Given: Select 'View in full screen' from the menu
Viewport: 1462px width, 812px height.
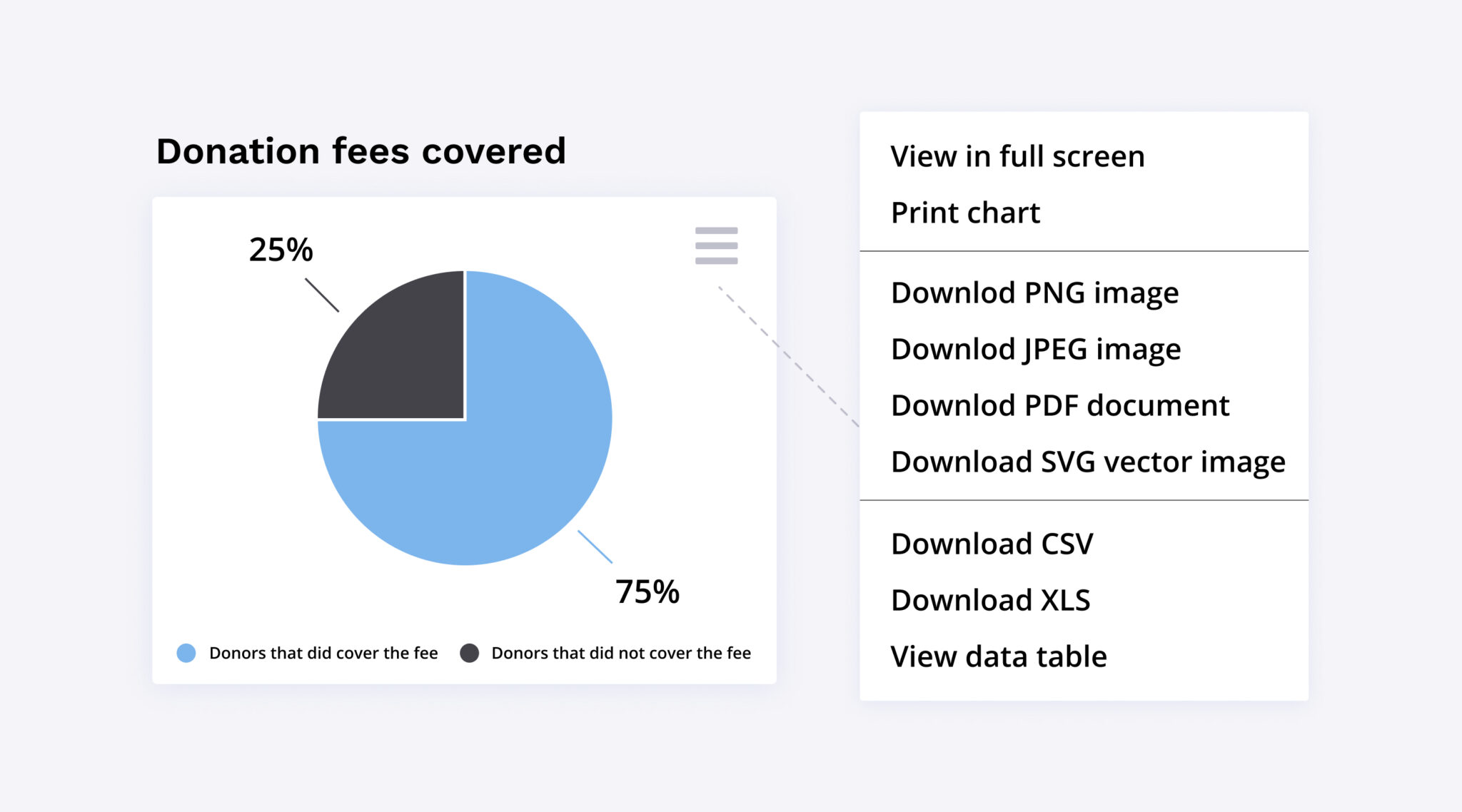Looking at the screenshot, I should pyautogui.click(x=1018, y=156).
